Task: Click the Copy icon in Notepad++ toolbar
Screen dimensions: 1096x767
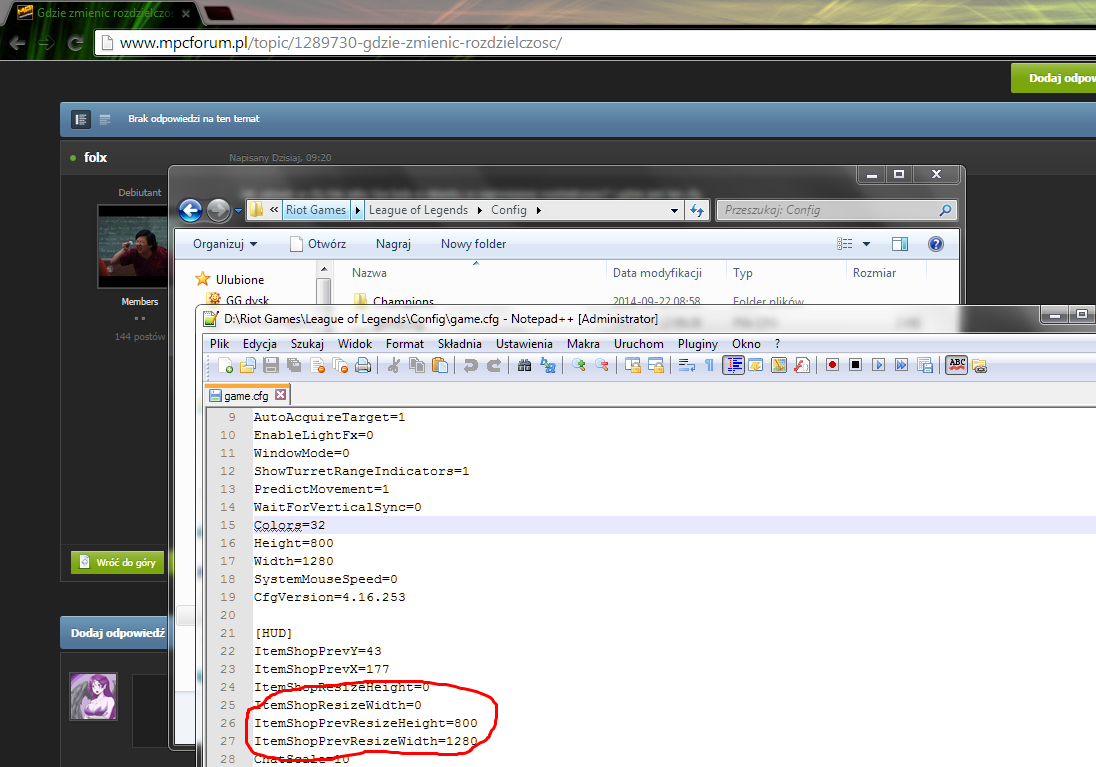Action: point(417,365)
